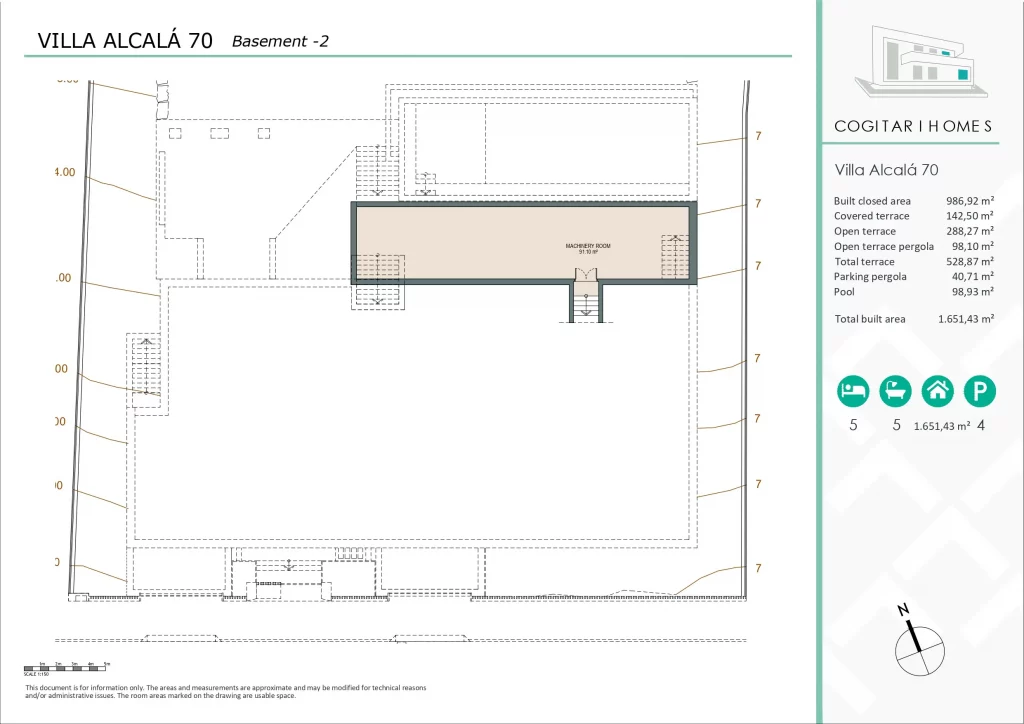Click the parking P icon
The width and height of the screenshot is (1024, 724).
click(x=980, y=391)
